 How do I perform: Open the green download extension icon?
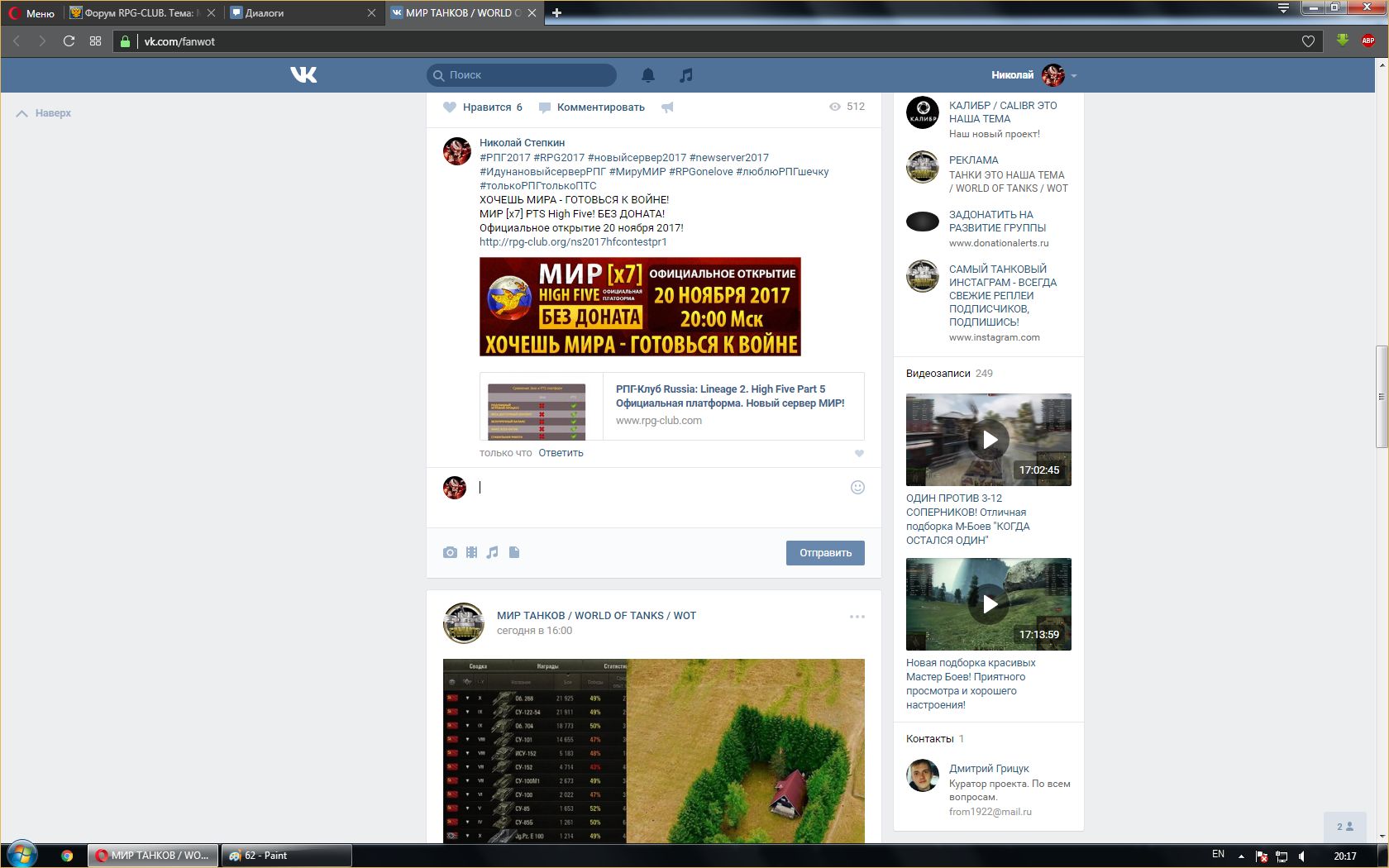click(x=1343, y=41)
